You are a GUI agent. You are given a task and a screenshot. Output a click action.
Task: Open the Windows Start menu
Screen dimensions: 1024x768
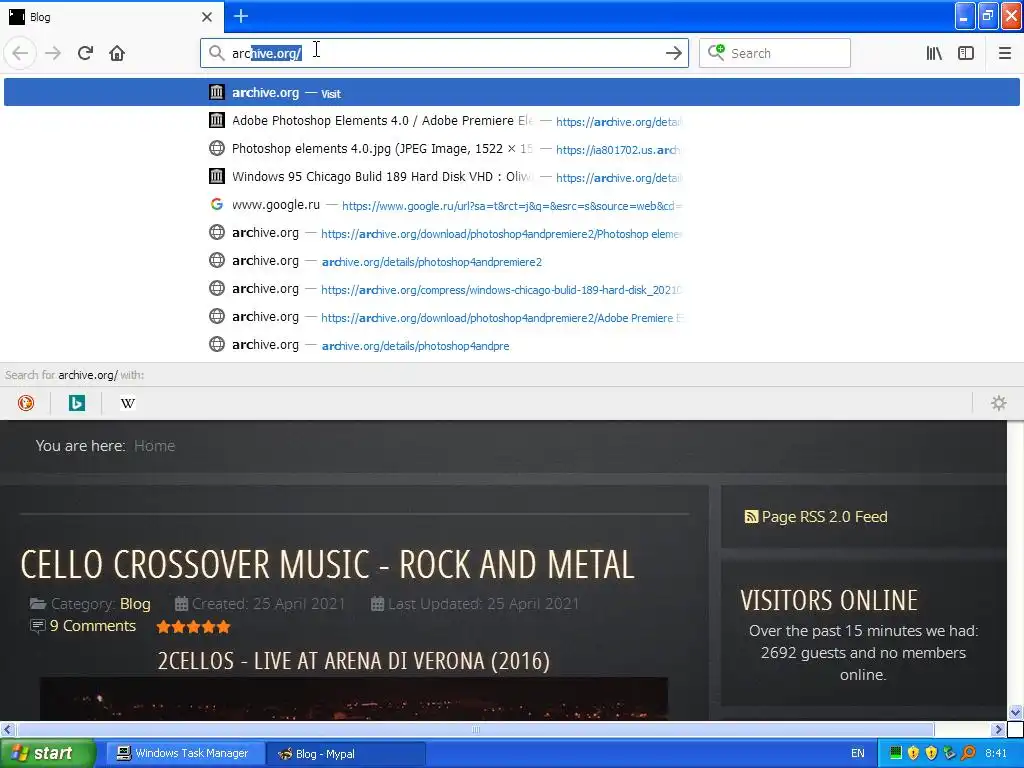click(x=48, y=753)
